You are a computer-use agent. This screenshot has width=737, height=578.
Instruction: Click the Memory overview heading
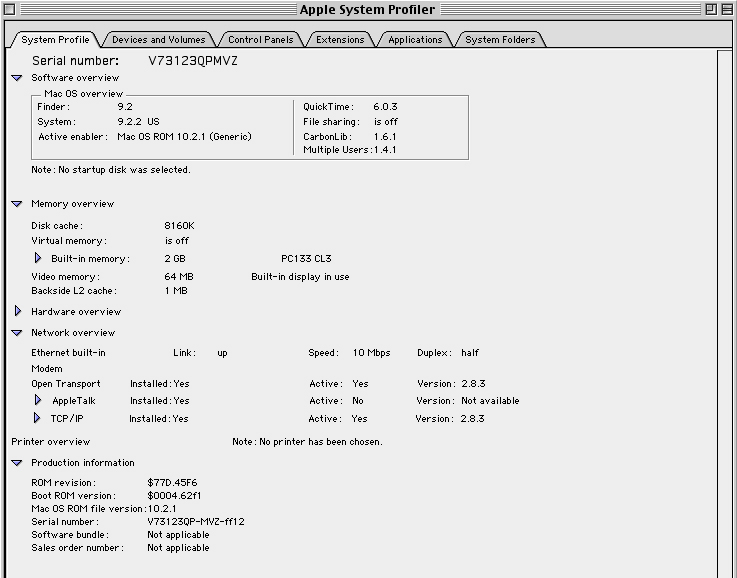click(x=72, y=204)
